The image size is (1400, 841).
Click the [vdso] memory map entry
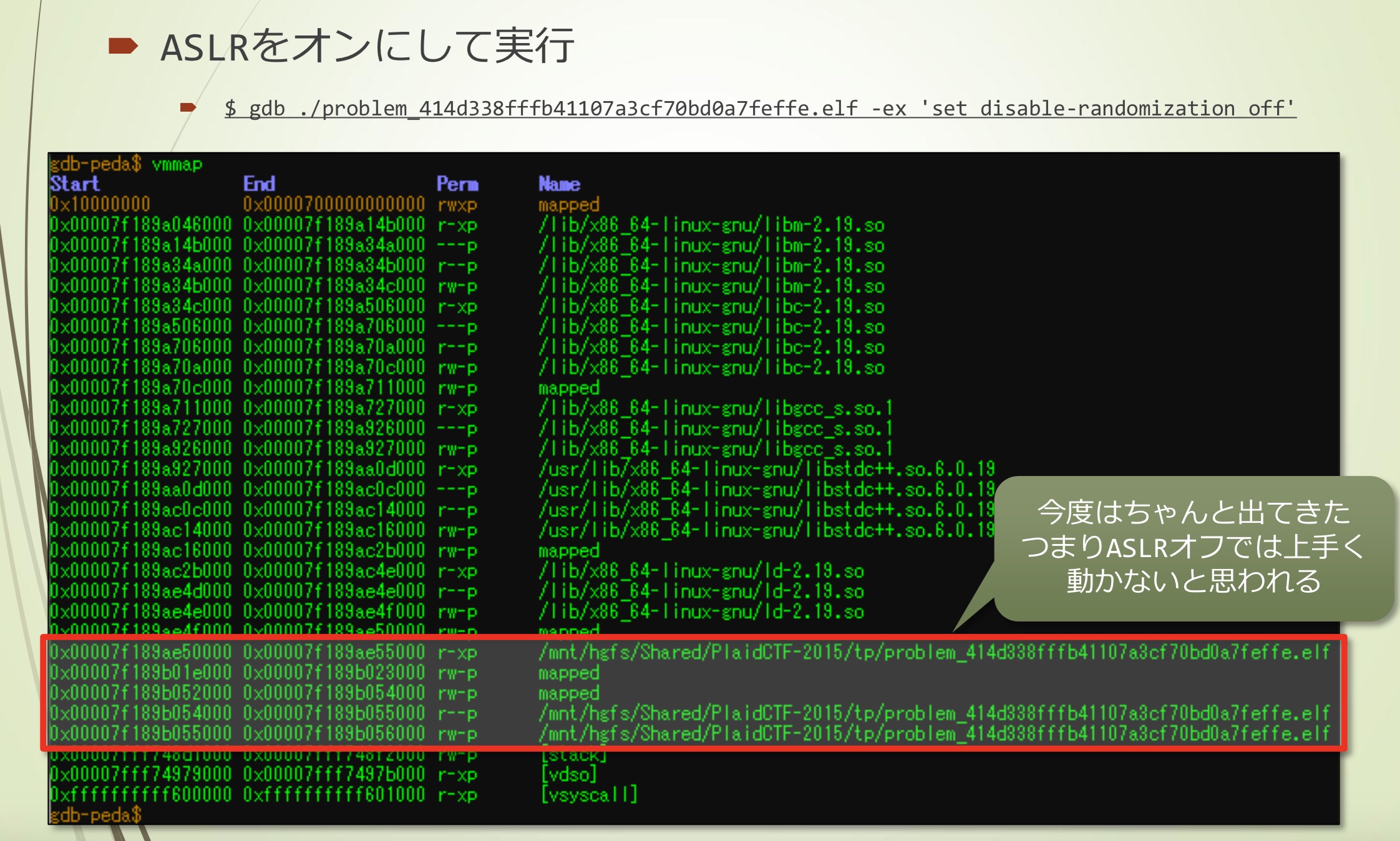coord(569,774)
